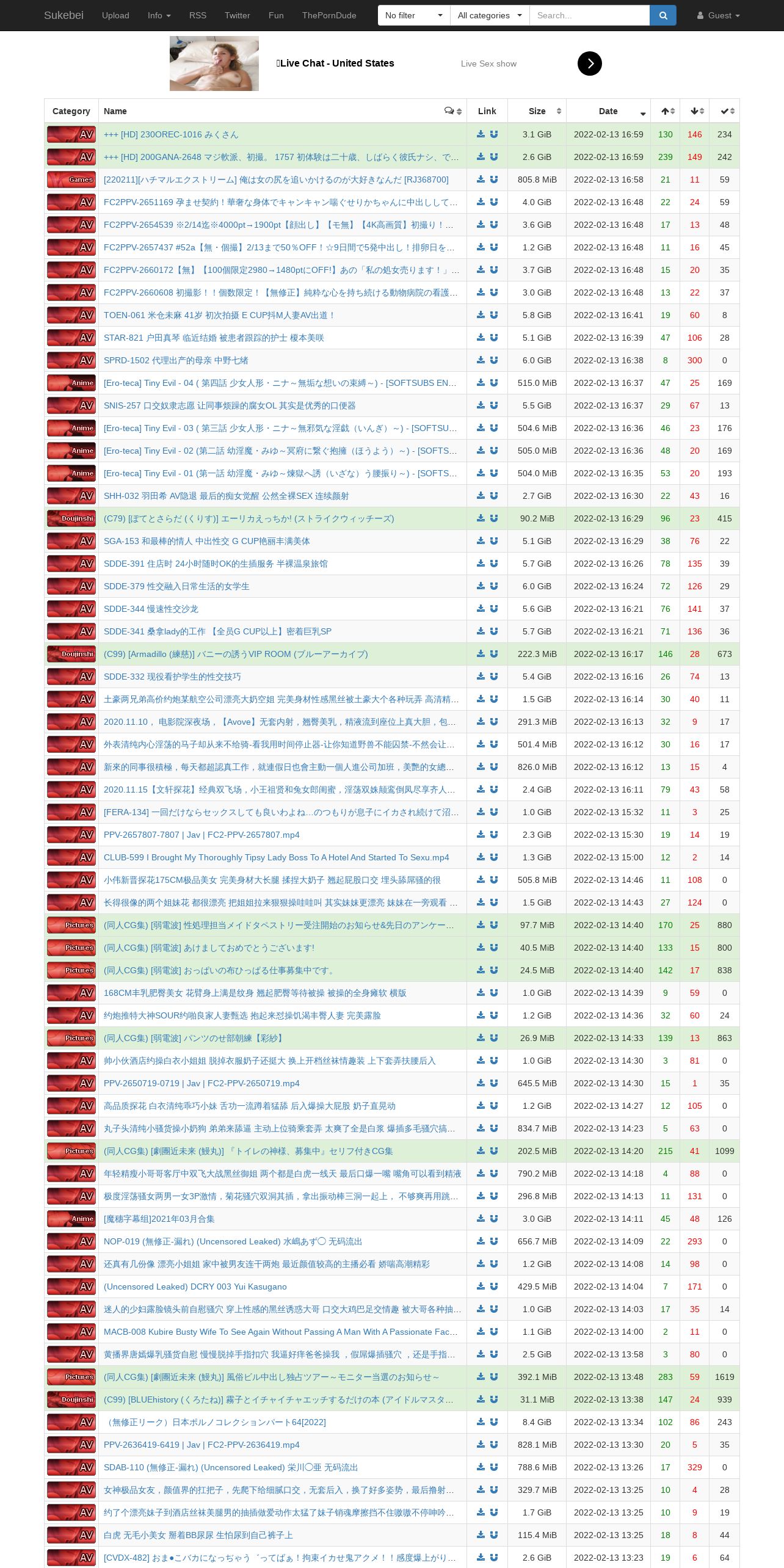Download torrent file for 230OREC-1016 row

tap(481, 134)
